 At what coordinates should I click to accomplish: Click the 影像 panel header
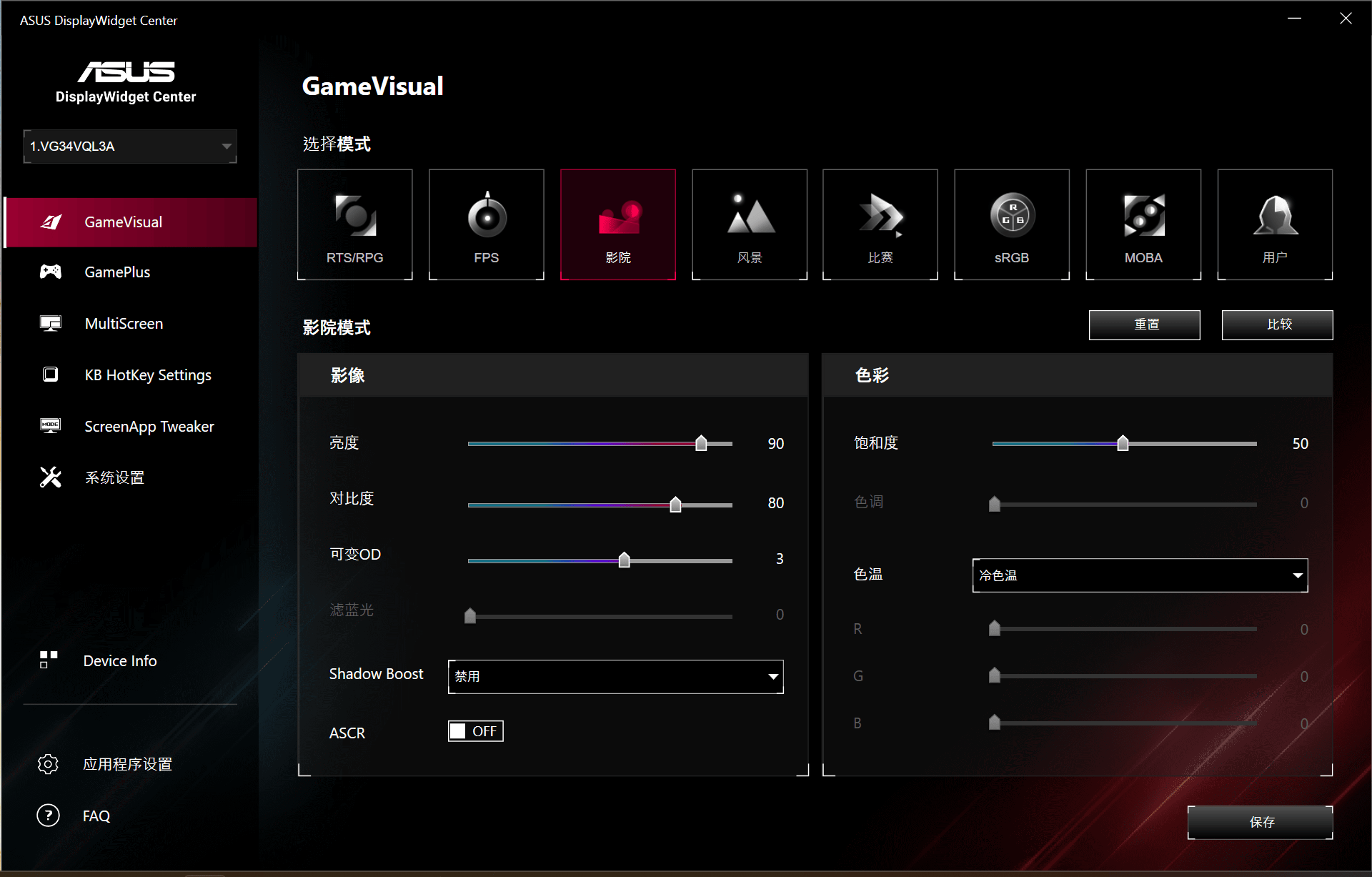[553, 375]
